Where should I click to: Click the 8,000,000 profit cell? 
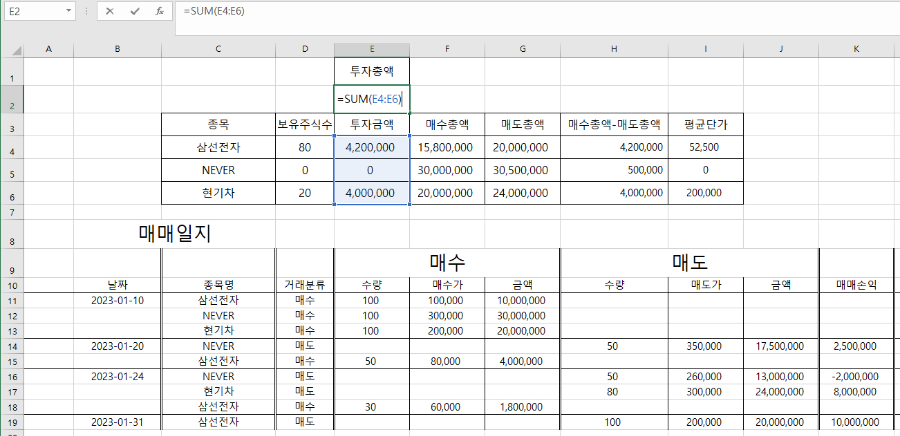pyautogui.click(x=856, y=391)
